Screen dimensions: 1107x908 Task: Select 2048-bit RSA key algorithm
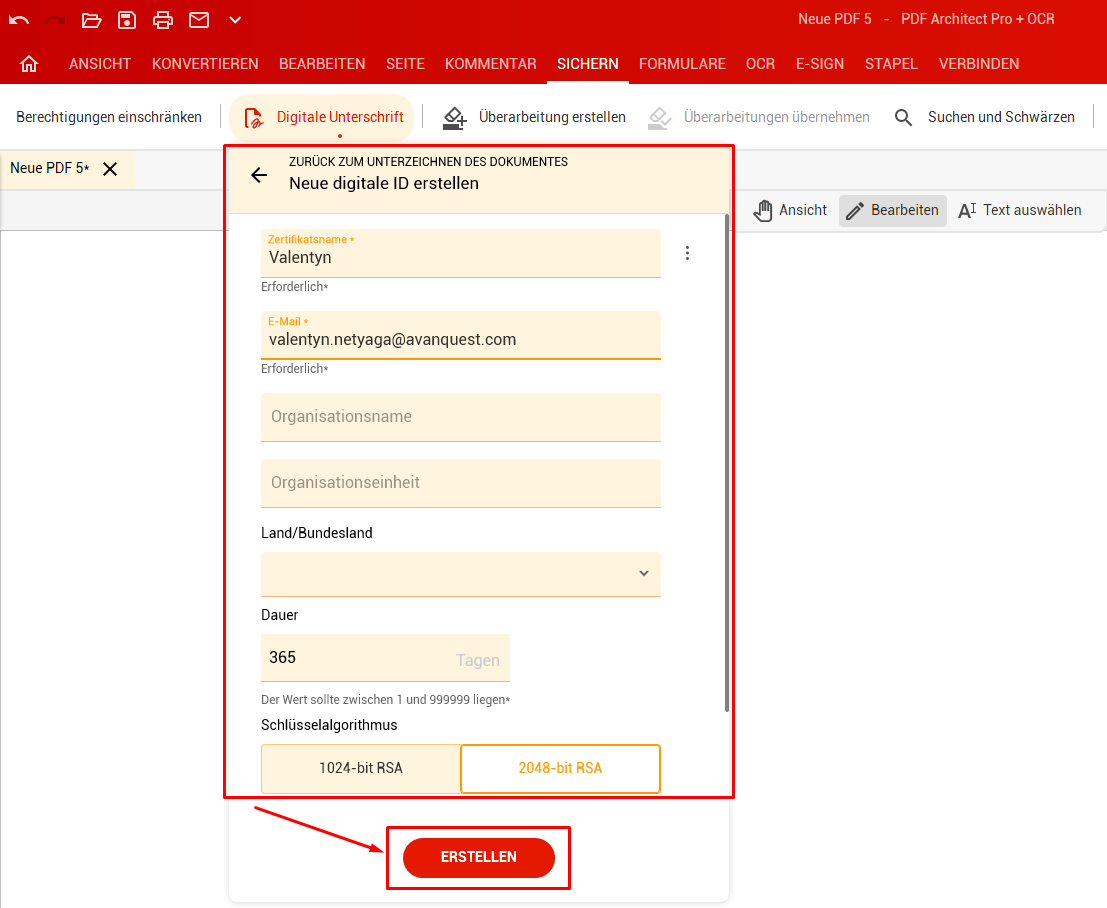[x=561, y=768]
